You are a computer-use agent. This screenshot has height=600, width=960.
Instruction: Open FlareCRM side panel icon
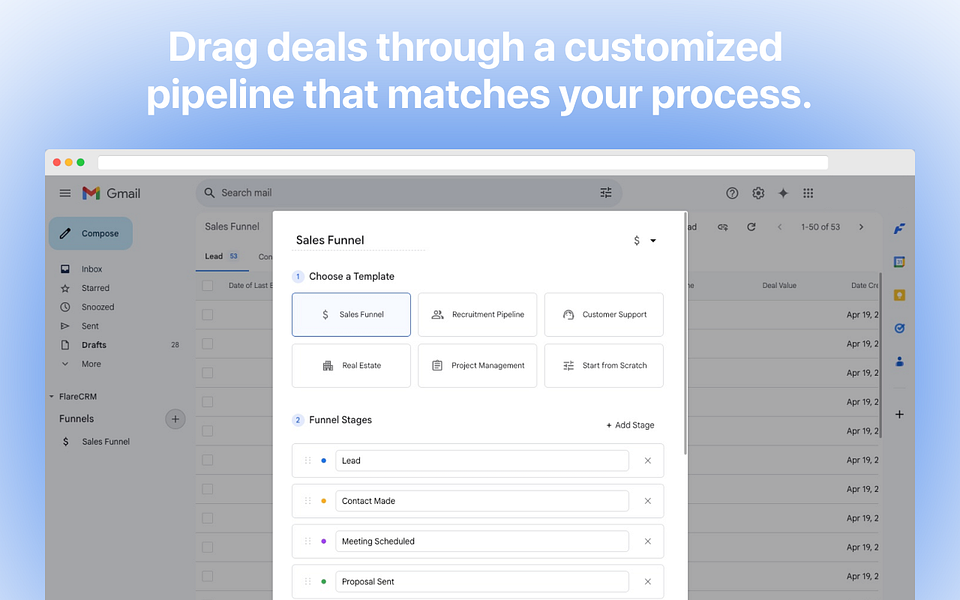click(899, 229)
